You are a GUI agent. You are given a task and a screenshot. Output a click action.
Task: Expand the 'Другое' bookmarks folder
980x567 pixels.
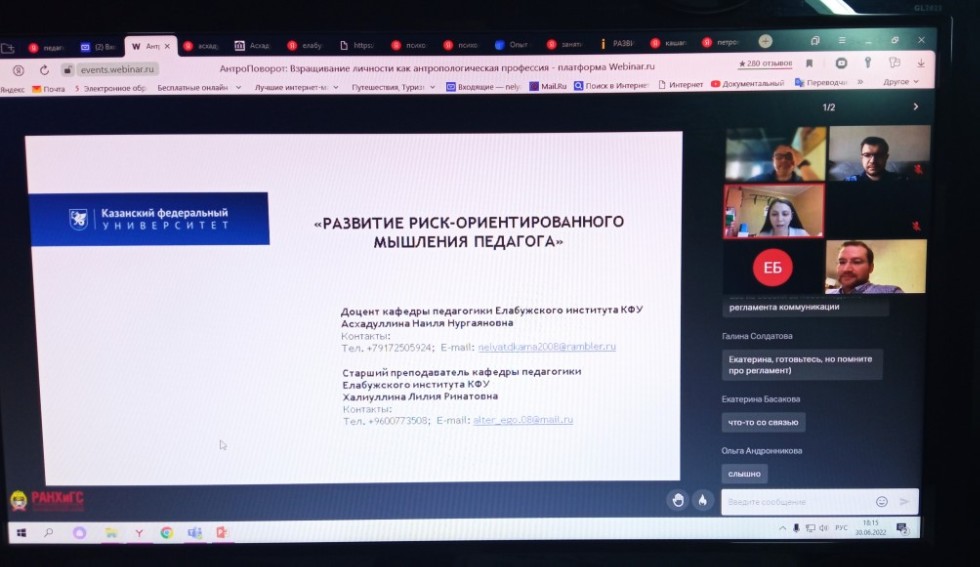pyautogui.click(x=900, y=82)
